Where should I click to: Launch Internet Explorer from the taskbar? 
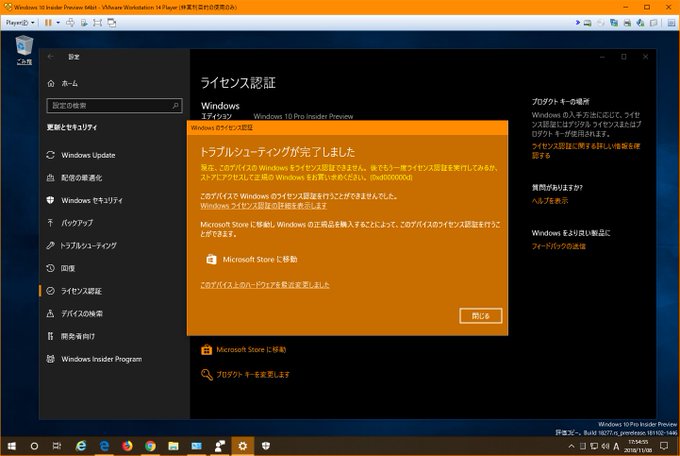81,446
